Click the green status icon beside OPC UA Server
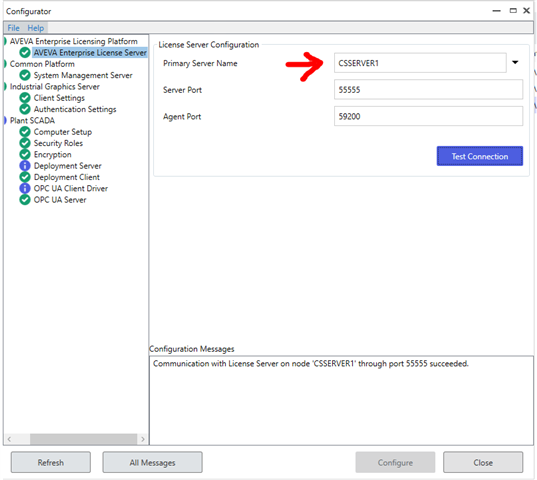 coord(25,200)
